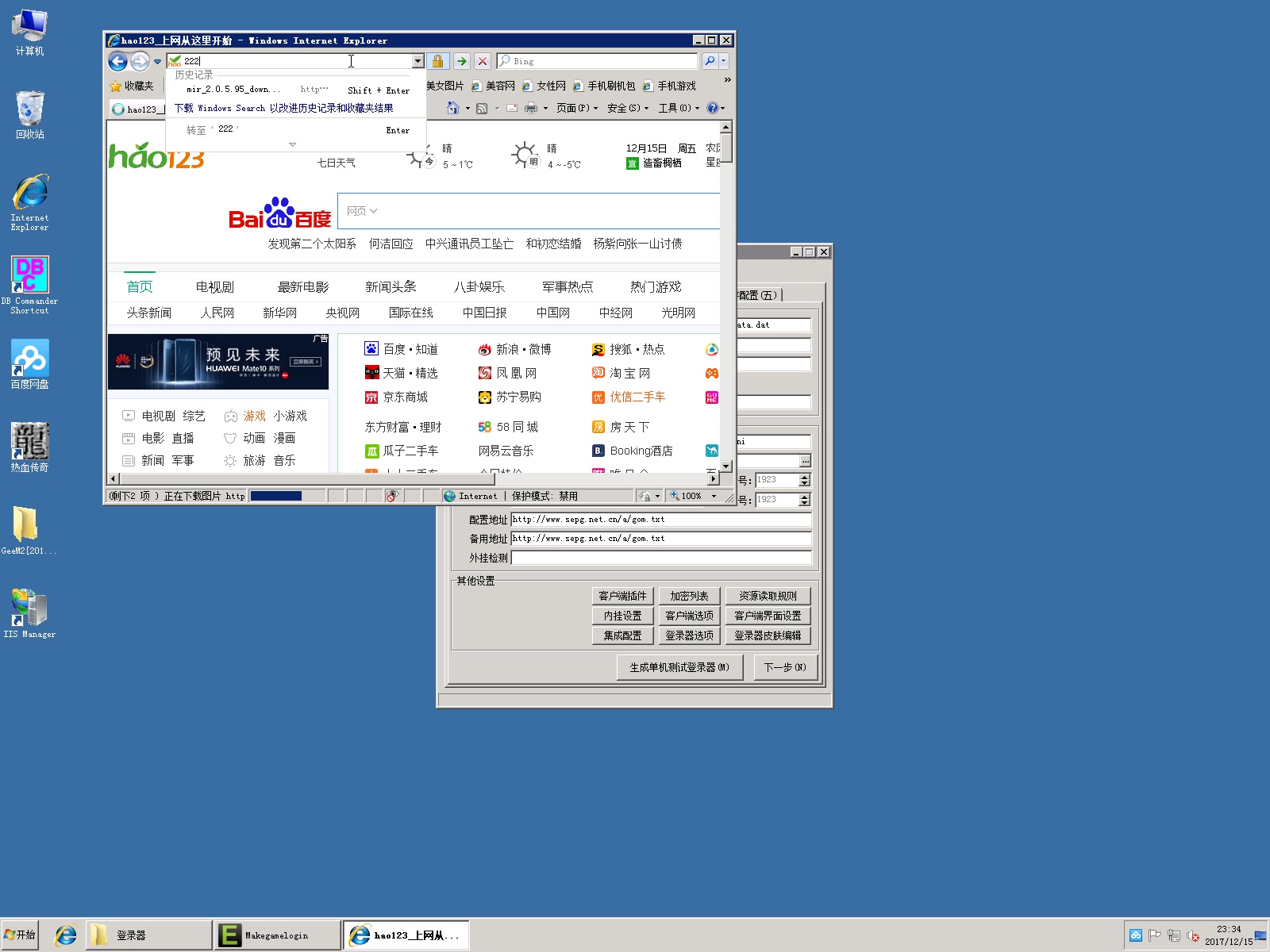
Task: Click into the Bing search box
Action: (x=597, y=61)
